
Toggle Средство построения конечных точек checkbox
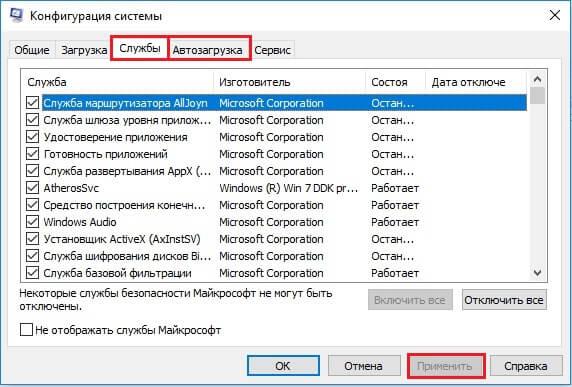(x=32, y=205)
